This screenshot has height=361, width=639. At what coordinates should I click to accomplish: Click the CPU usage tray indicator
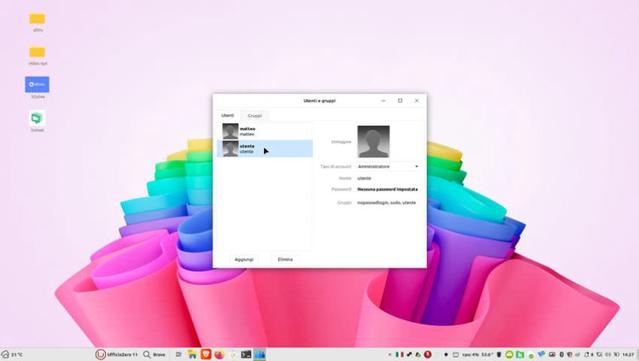471,355
